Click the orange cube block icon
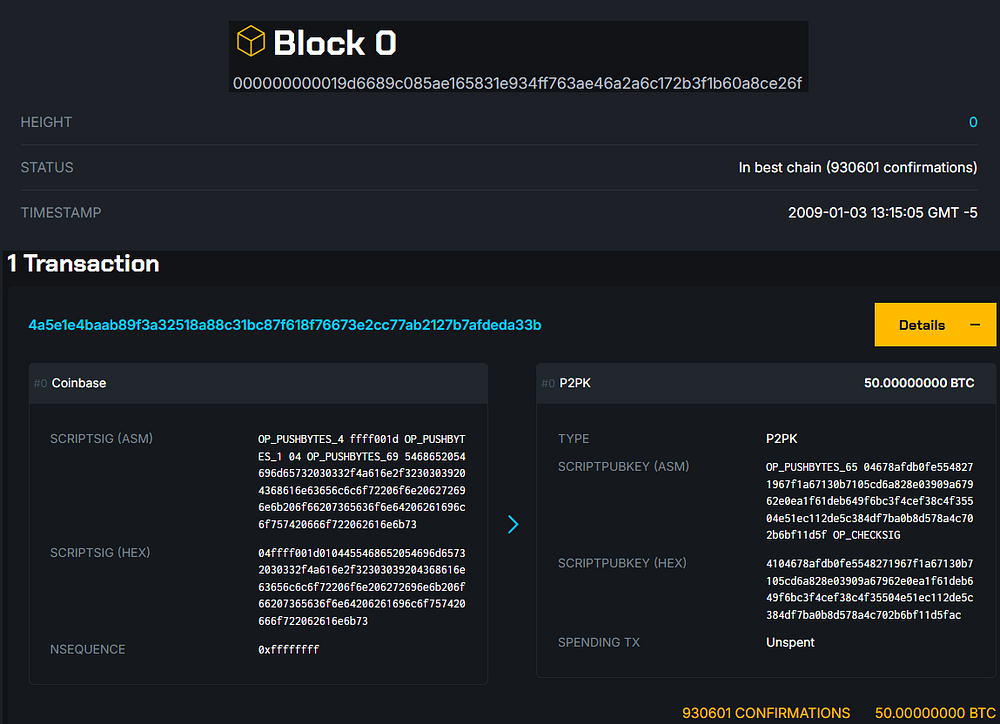Image resolution: width=1000 pixels, height=724 pixels. pyautogui.click(x=250, y=42)
